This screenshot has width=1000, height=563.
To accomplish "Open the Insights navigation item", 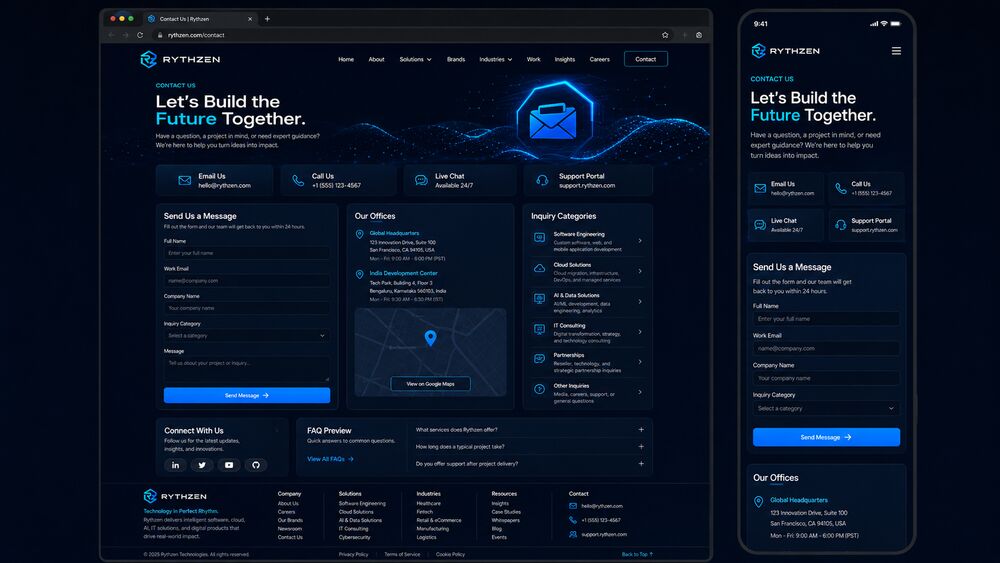I will (x=564, y=59).
